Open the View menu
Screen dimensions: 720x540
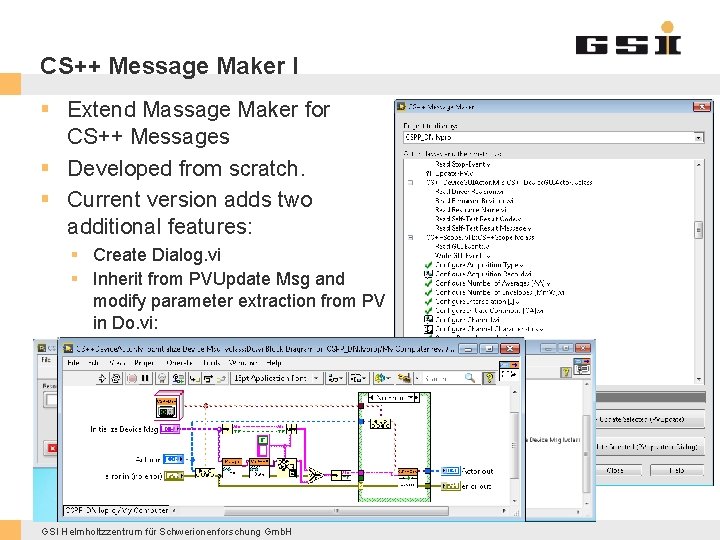(117, 363)
